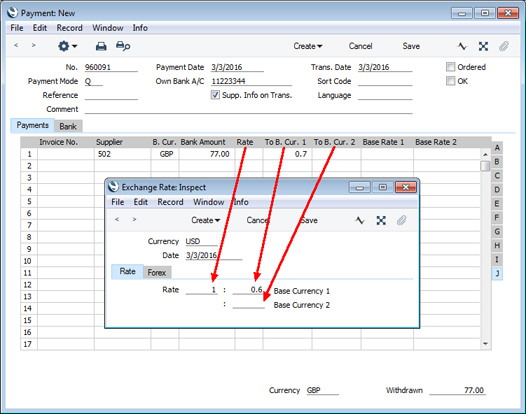
Task: Tick the Ordered checkbox
Action: (x=450, y=67)
